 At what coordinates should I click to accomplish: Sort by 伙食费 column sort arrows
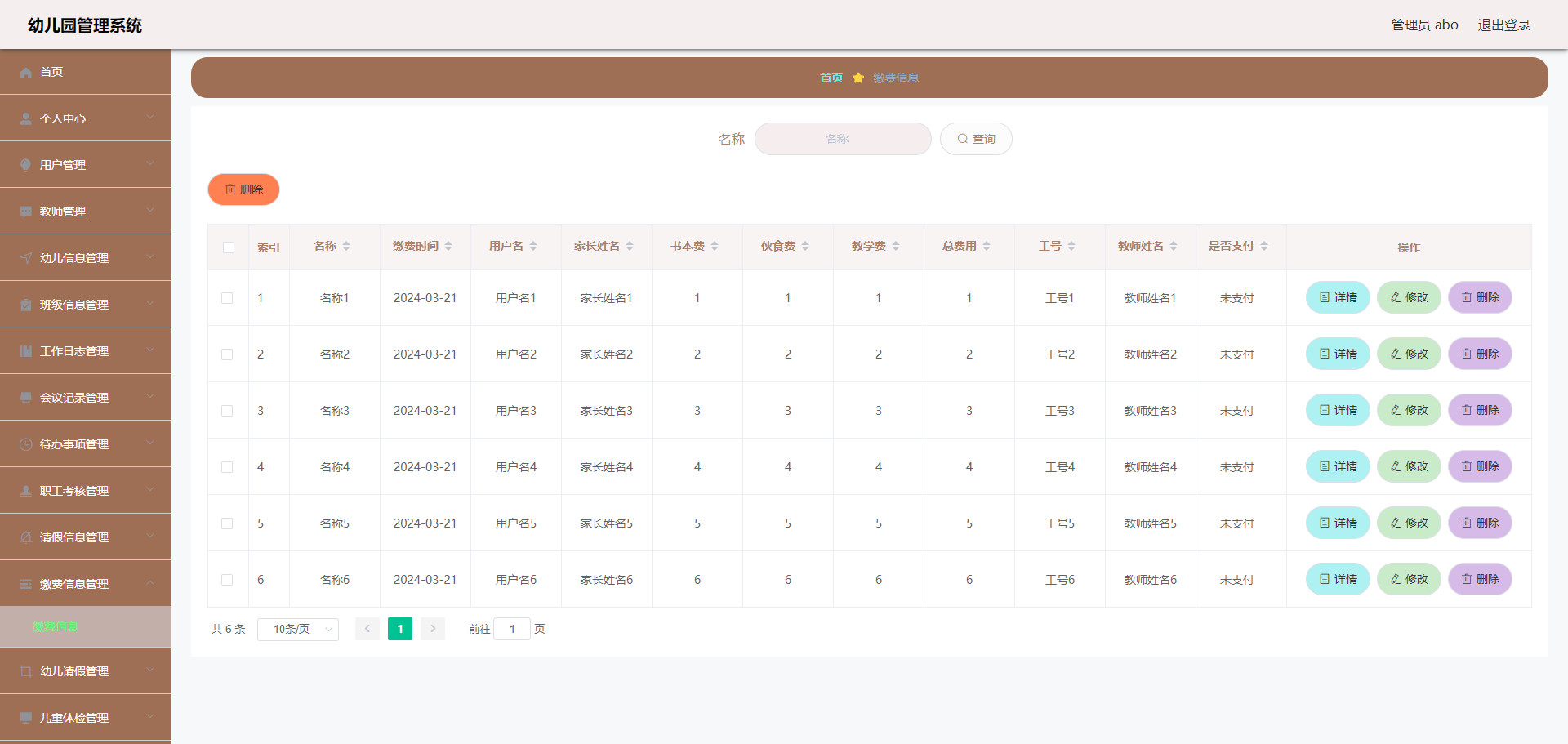click(805, 247)
